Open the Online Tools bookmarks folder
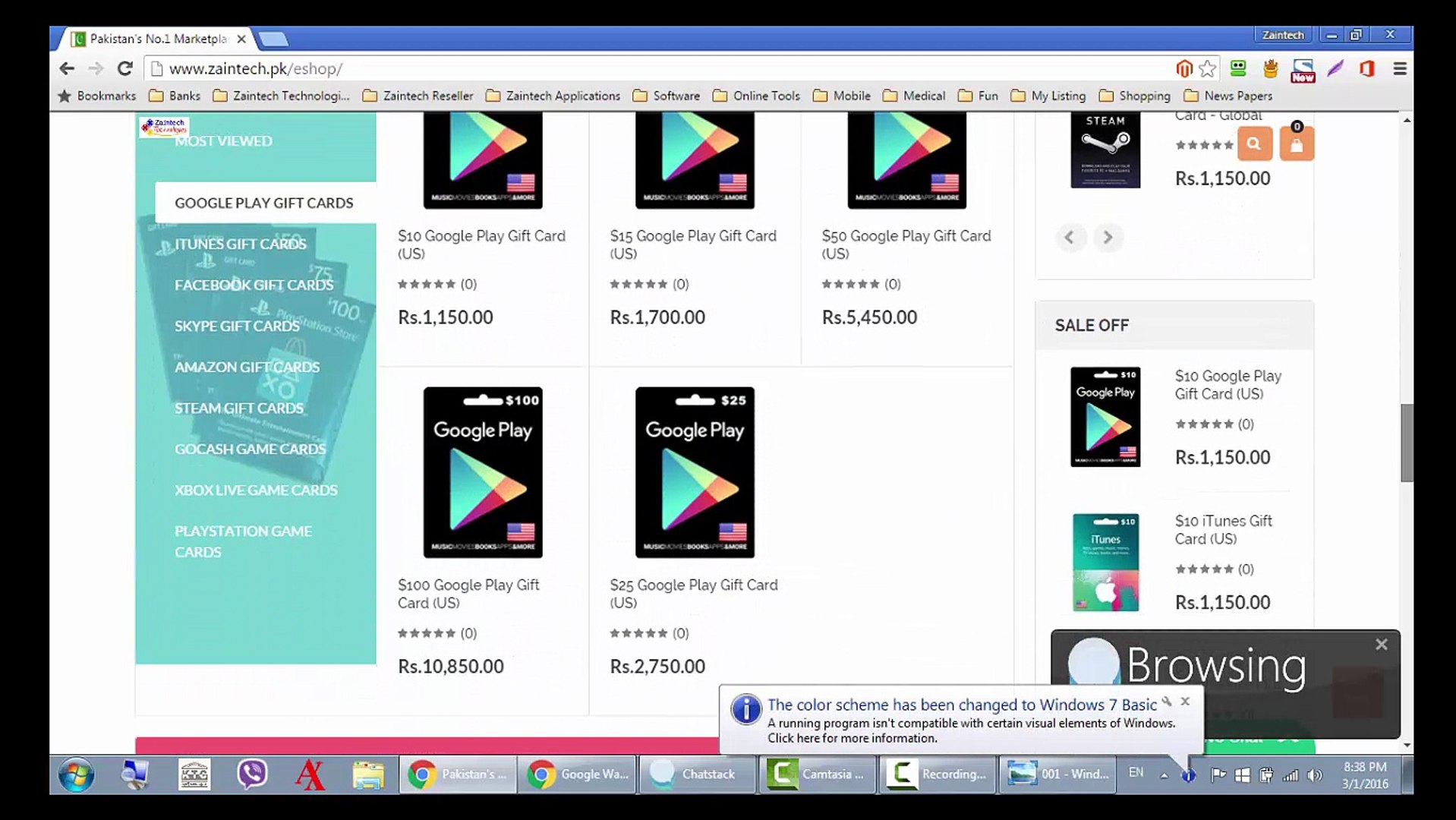This screenshot has width=1456, height=820. tap(757, 96)
